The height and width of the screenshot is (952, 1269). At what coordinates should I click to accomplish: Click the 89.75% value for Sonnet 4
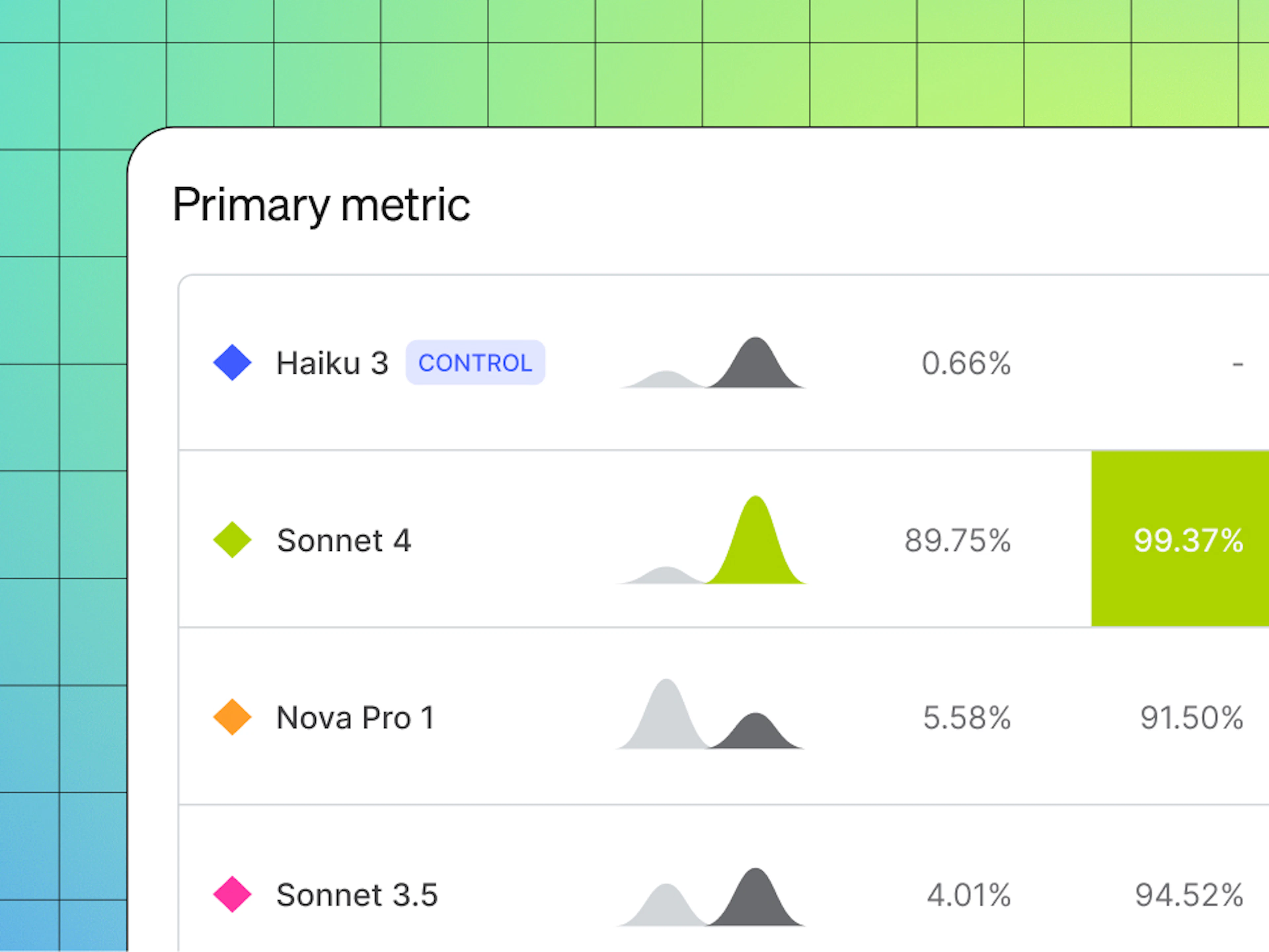[957, 540]
